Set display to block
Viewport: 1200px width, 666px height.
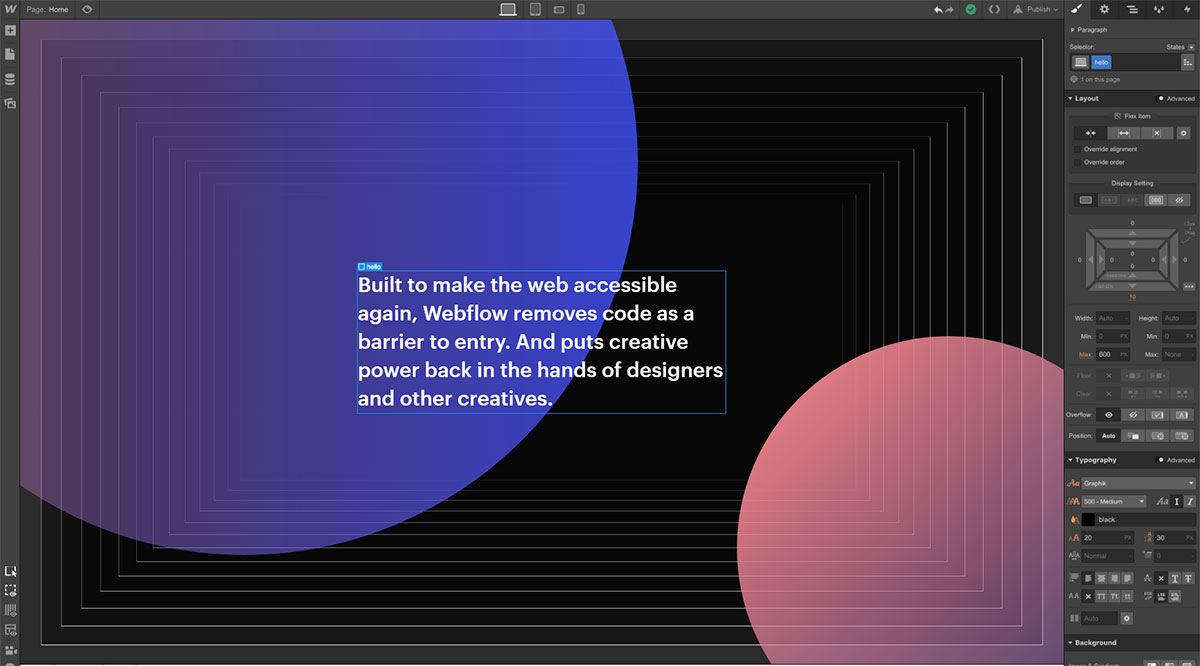point(1085,200)
